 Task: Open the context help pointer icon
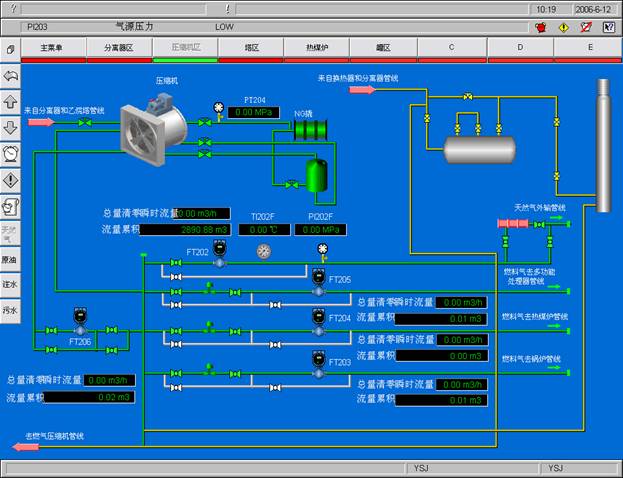pyautogui.click(x=609, y=27)
